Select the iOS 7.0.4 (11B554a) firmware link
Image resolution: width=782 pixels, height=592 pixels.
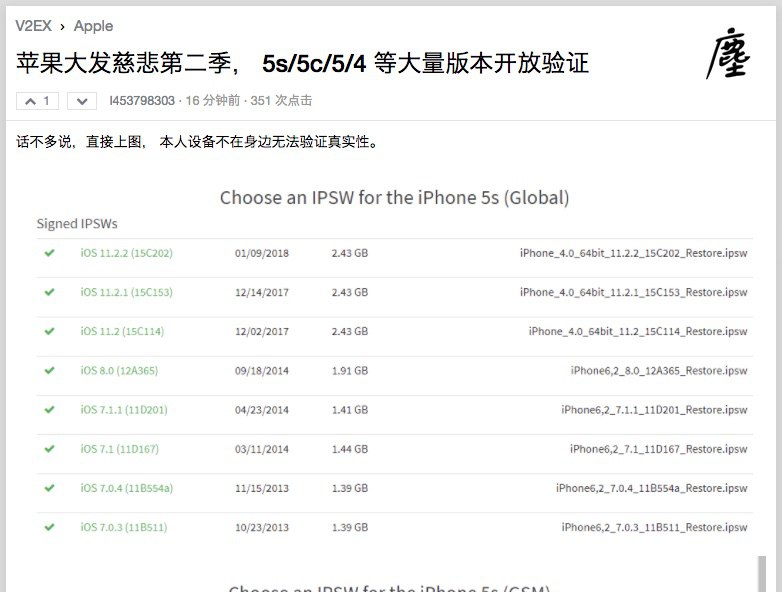tap(127, 488)
